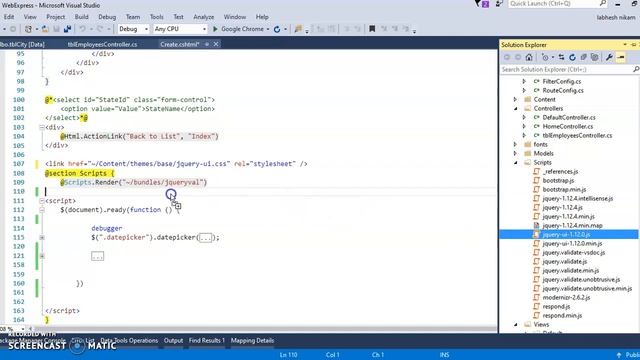Collapse the Scripts folder
The image size is (640, 360).
tap(516, 162)
